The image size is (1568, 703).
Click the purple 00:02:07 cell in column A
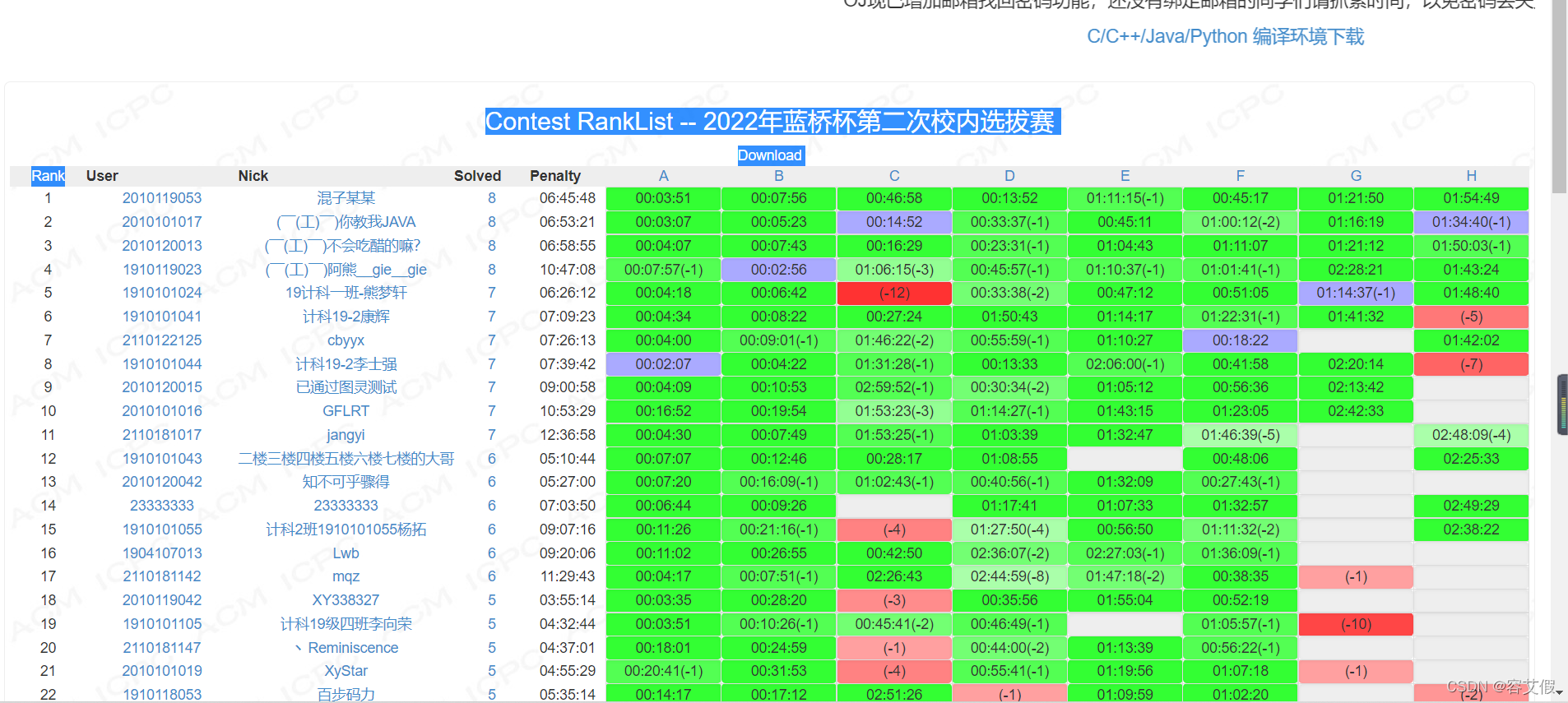point(664,364)
